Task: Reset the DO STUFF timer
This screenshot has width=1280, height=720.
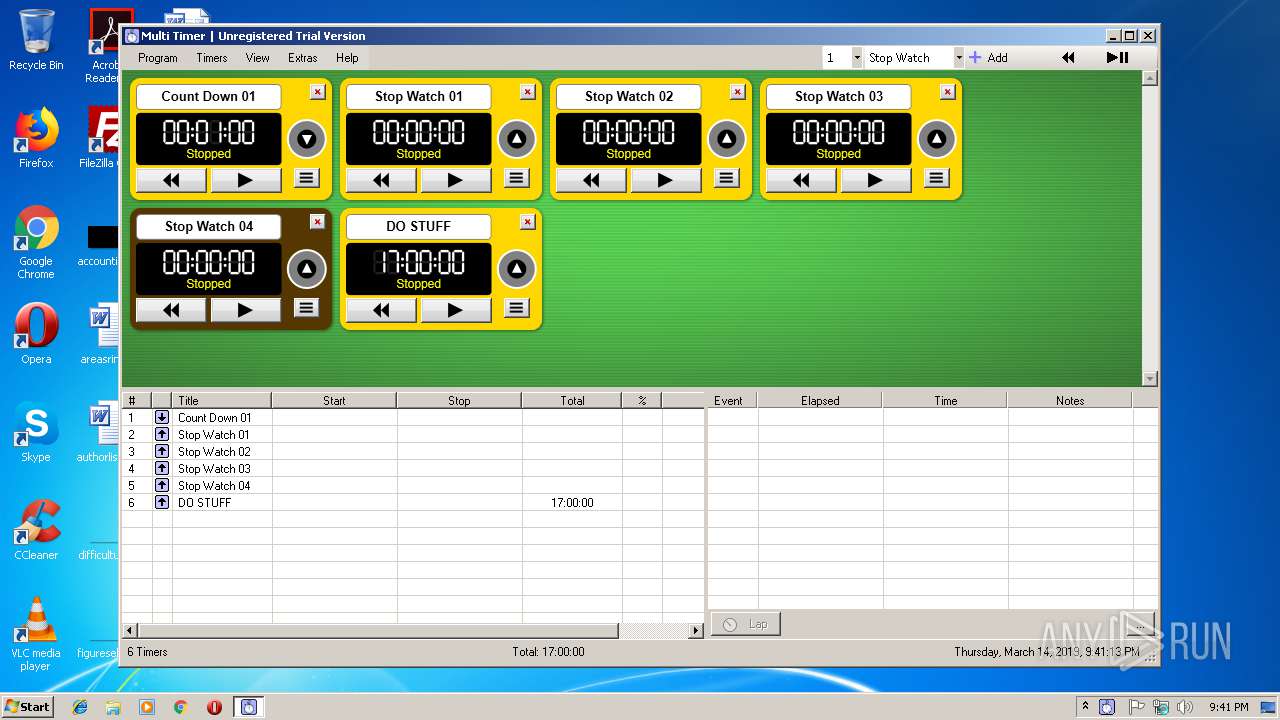Action: 381,310
